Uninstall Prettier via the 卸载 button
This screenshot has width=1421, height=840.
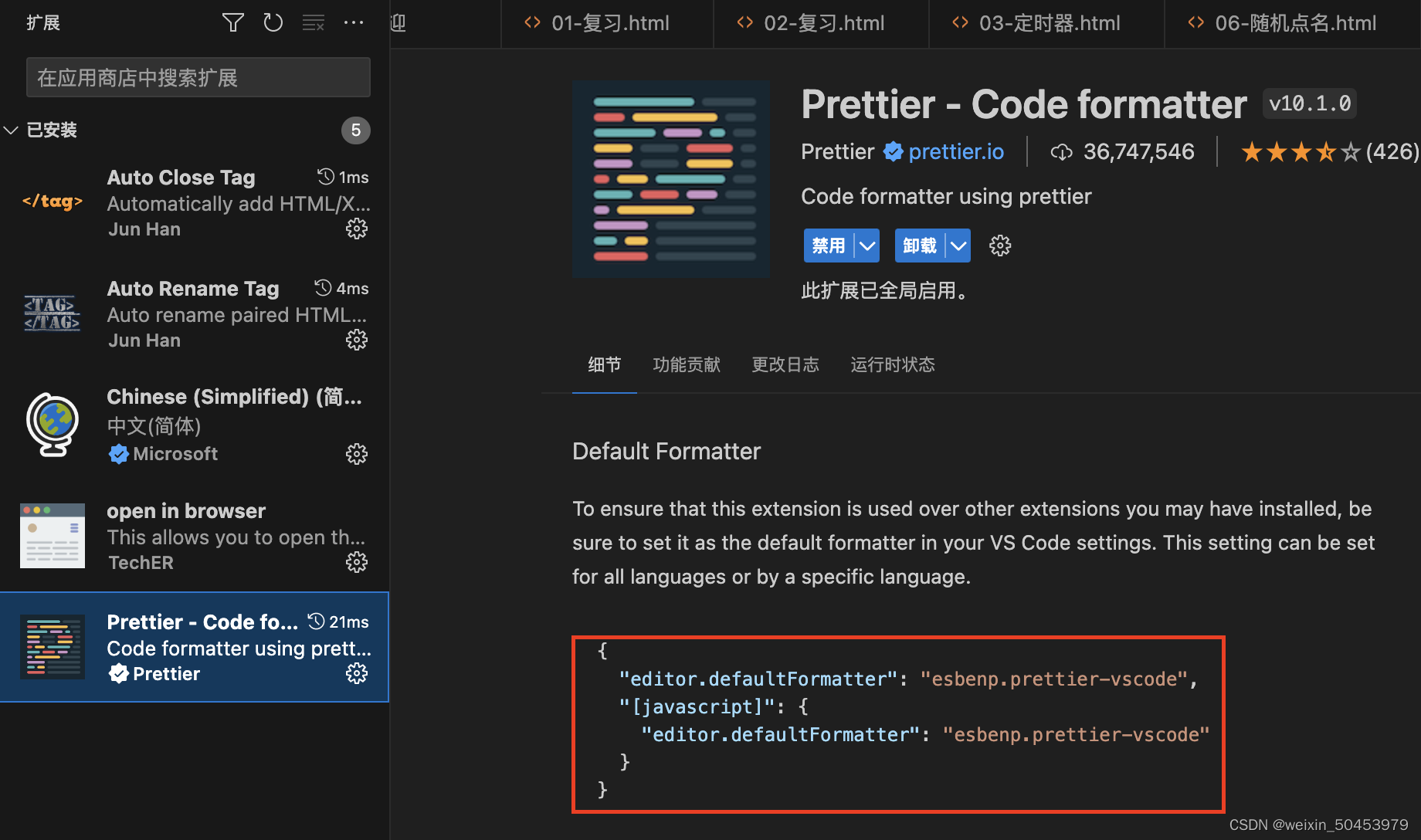pyautogui.click(x=919, y=245)
